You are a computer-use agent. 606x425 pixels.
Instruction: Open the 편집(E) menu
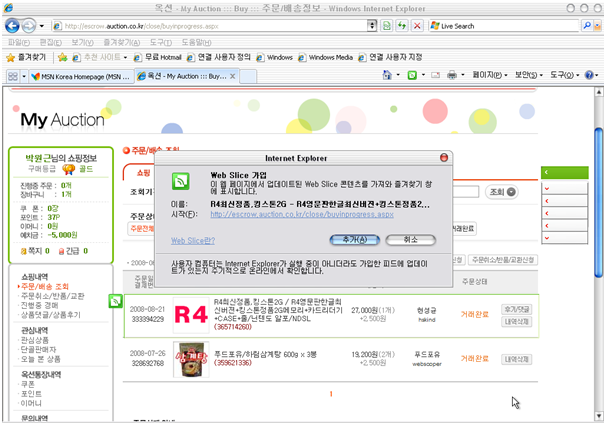51,42
